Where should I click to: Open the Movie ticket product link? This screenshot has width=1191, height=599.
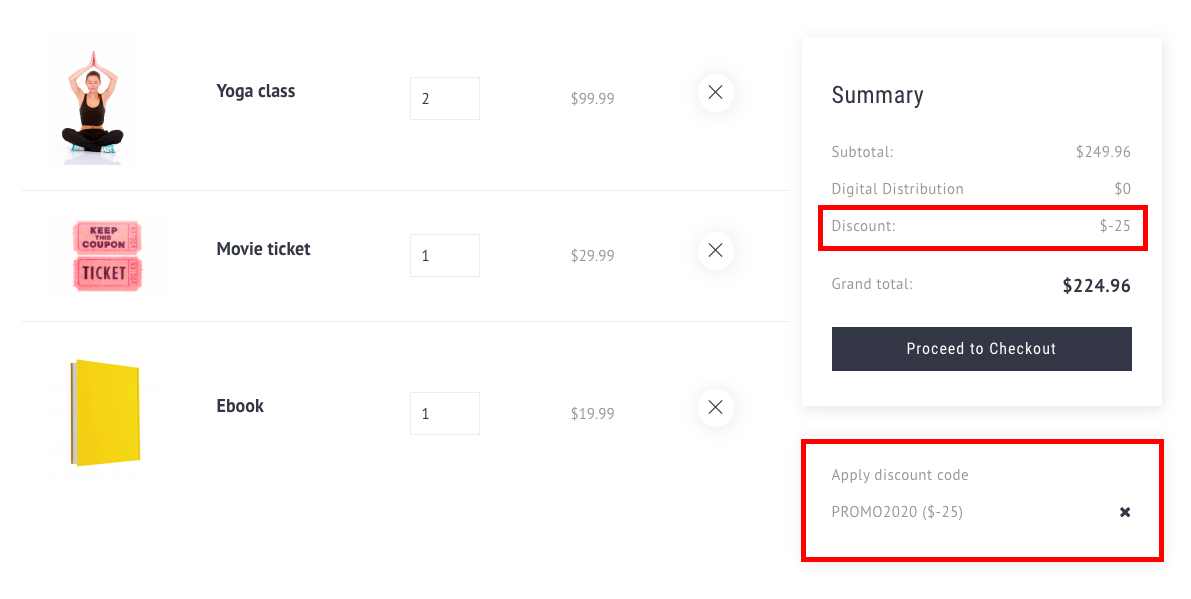pos(263,249)
